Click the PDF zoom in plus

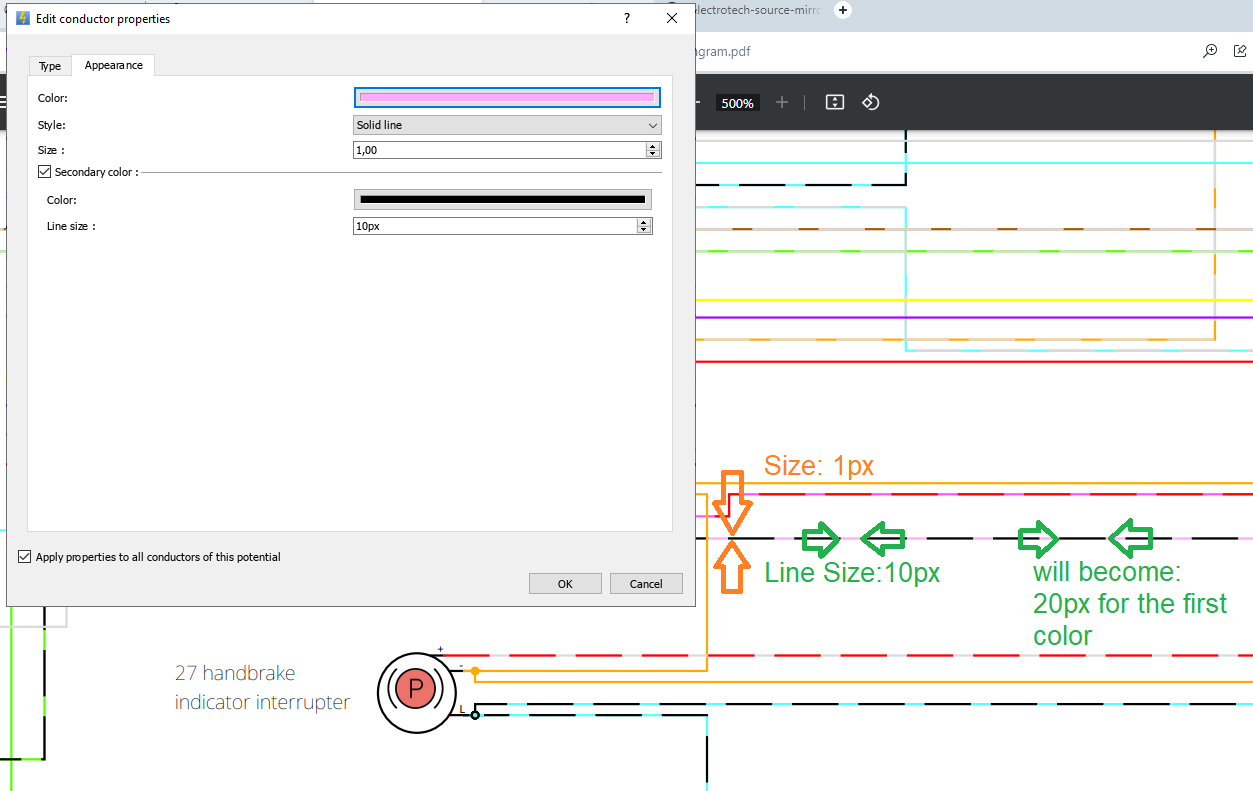(782, 102)
